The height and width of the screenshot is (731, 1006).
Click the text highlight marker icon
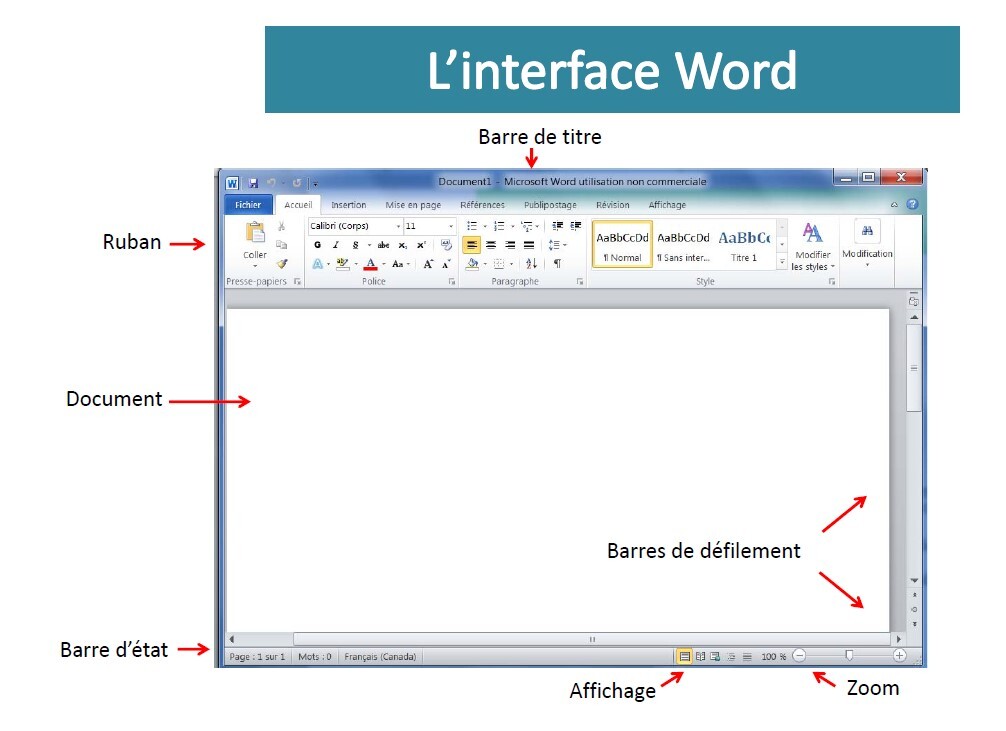click(343, 264)
